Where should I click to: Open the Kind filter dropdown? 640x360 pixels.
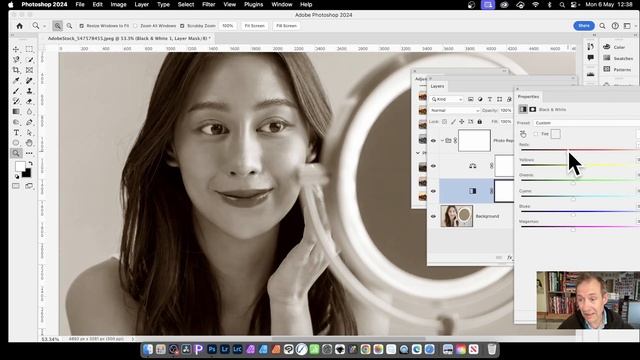point(447,99)
